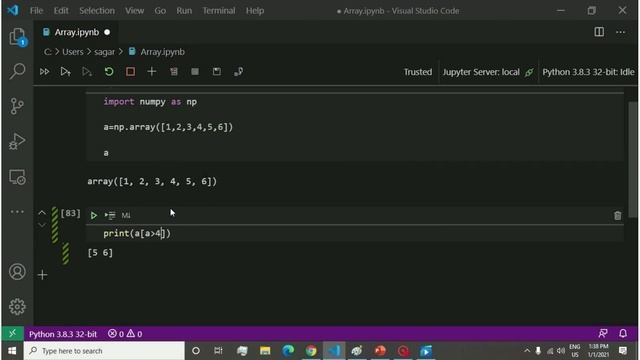The image size is (640, 360).
Task: Change cell 83 to markdown
Action: coord(126,215)
